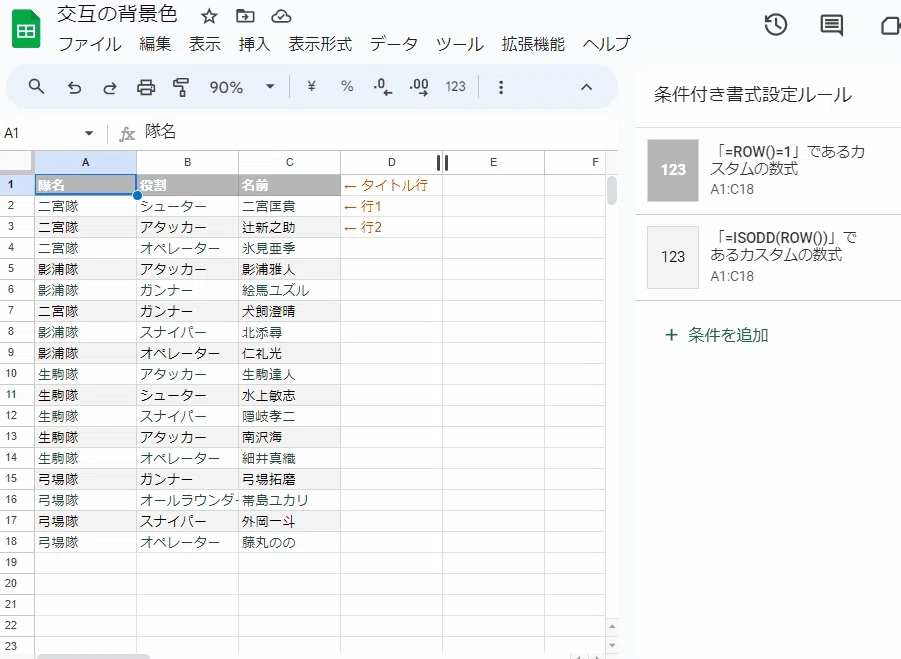Select column D header

click(x=391, y=162)
